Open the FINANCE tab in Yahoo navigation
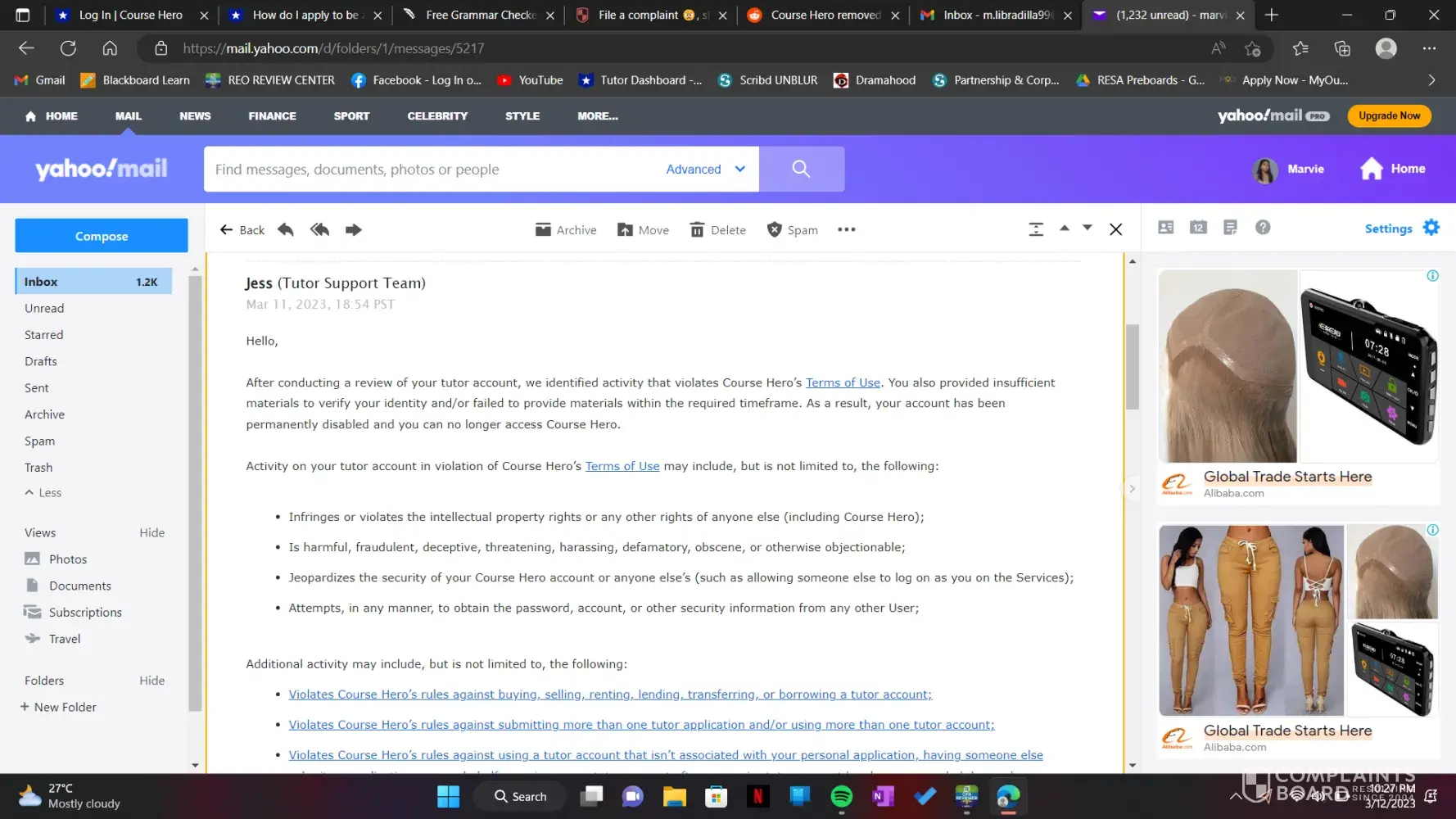 273,116
